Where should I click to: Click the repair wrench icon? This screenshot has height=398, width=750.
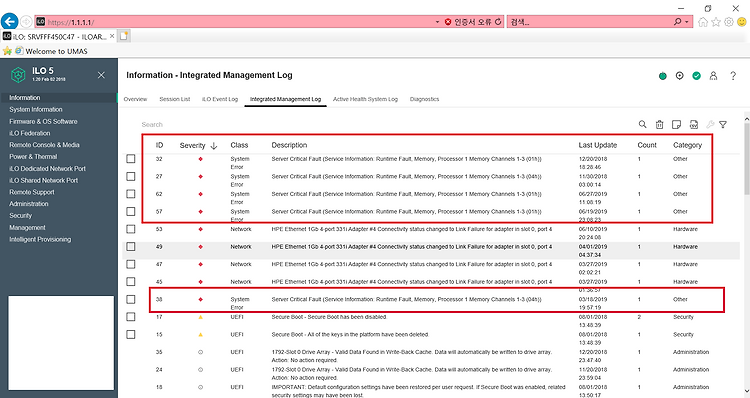[x=710, y=124]
